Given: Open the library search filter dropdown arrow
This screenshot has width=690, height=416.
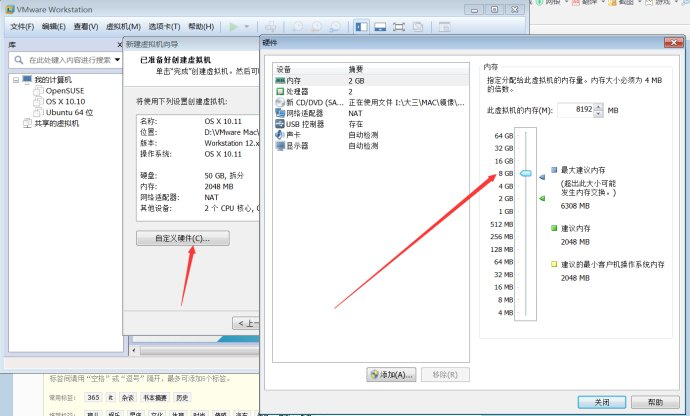Looking at the screenshot, I should [x=117, y=60].
